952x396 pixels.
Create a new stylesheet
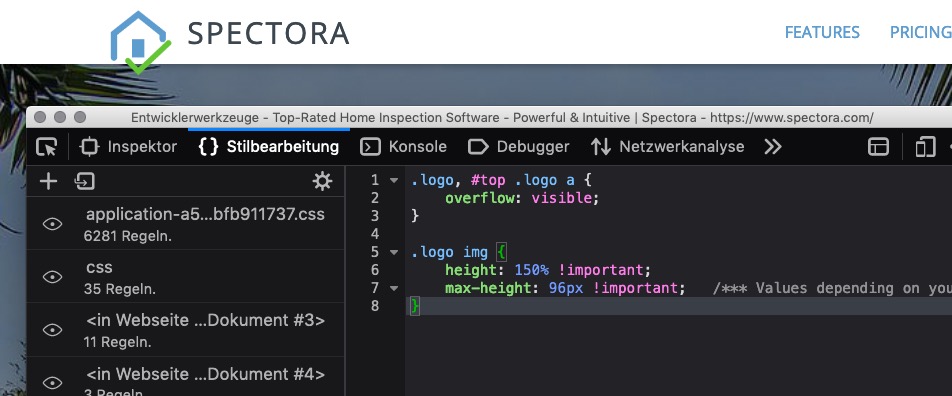point(48,181)
